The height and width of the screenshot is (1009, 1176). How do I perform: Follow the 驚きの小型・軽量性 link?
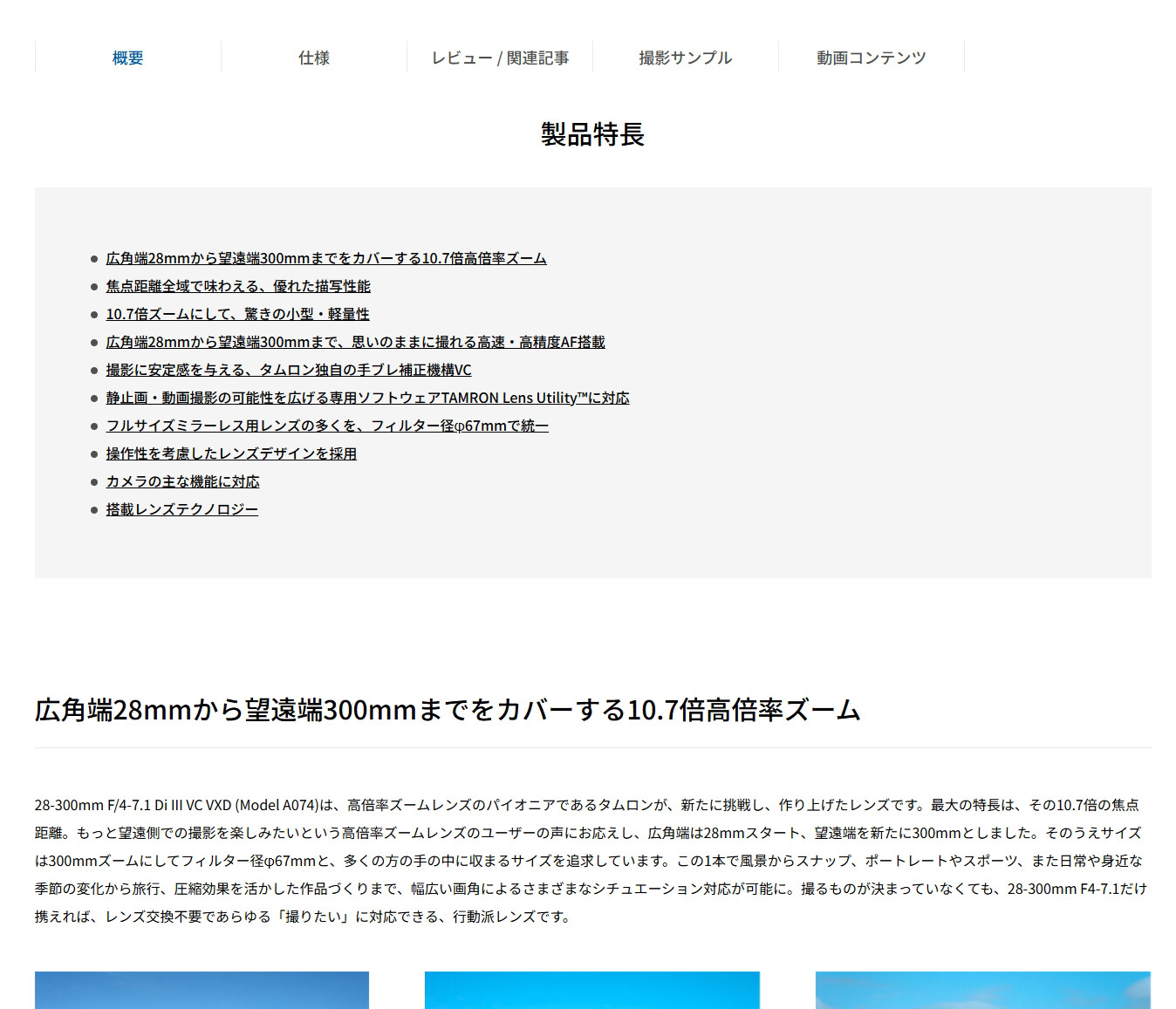pos(238,314)
